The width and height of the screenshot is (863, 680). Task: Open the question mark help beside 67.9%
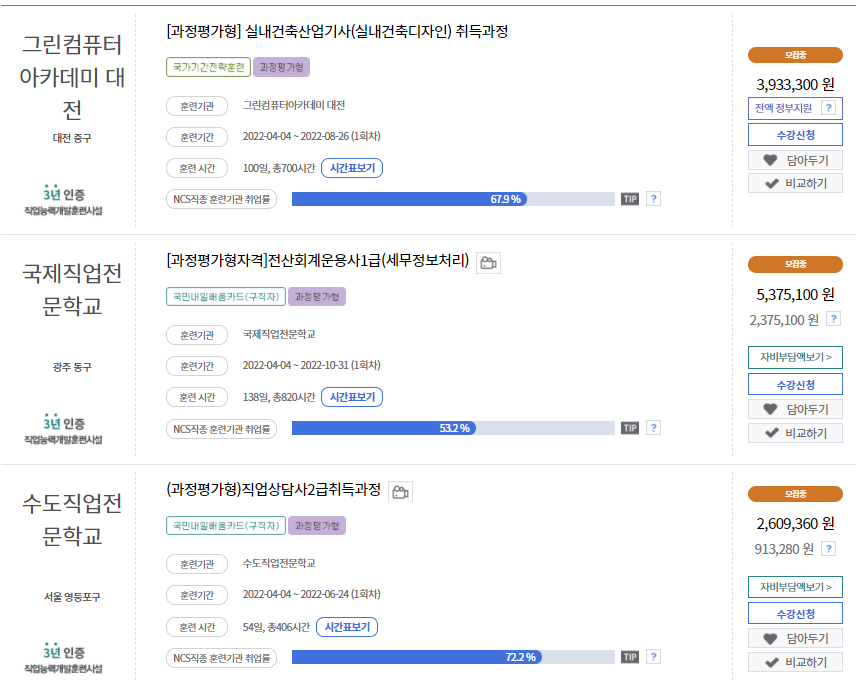[653, 200]
